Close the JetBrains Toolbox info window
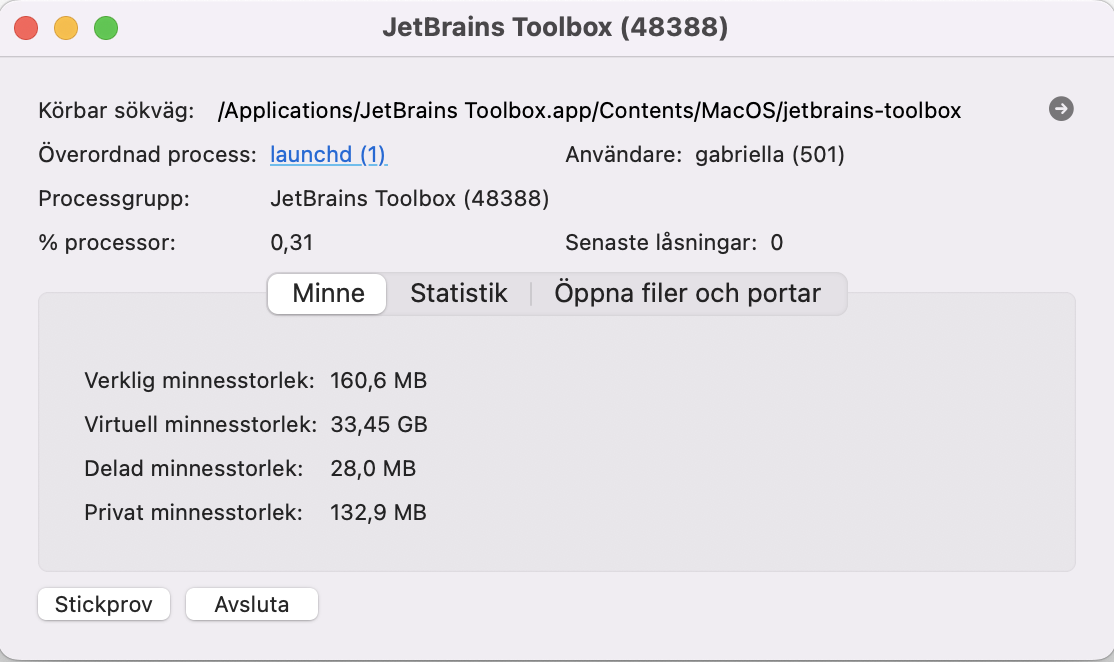Screen dimensions: 1114x662 (x=26, y=28)
